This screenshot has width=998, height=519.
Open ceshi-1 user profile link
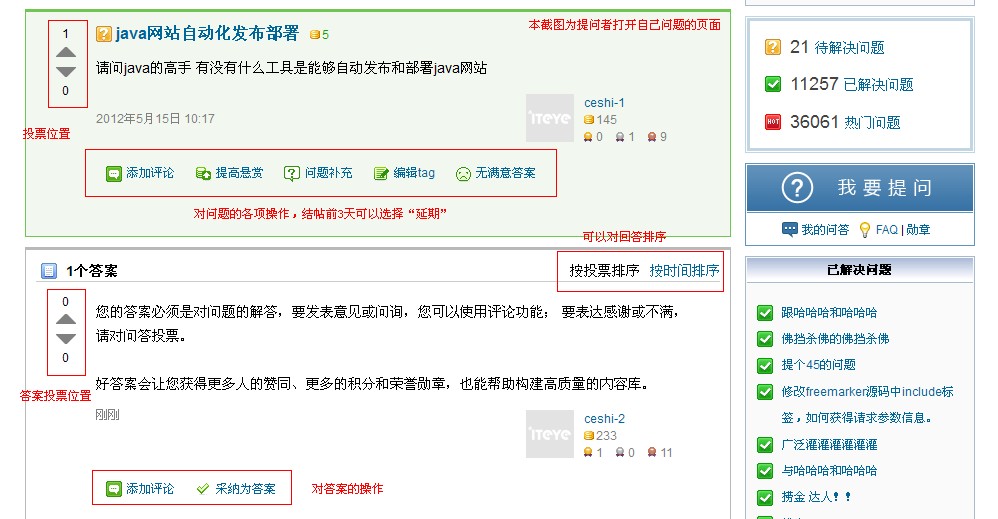(x=604, y=103)
